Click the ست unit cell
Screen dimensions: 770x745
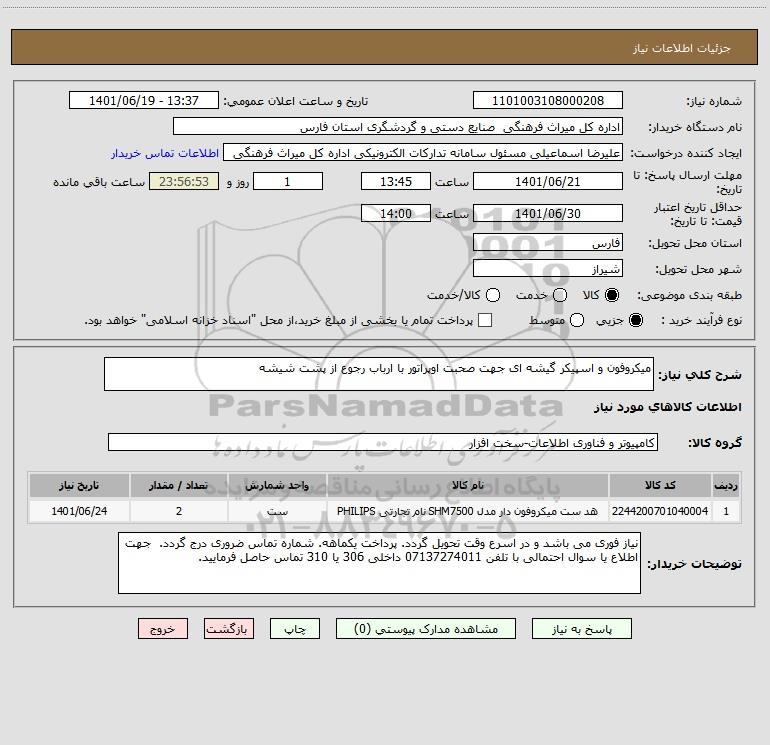[277, 511]
